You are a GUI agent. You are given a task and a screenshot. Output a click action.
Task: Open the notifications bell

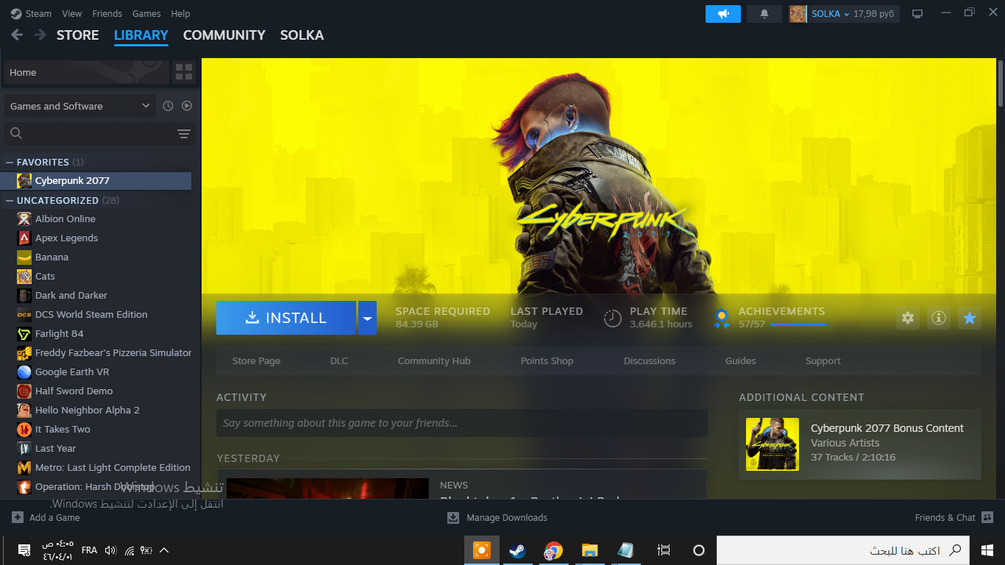coord(764,13)
